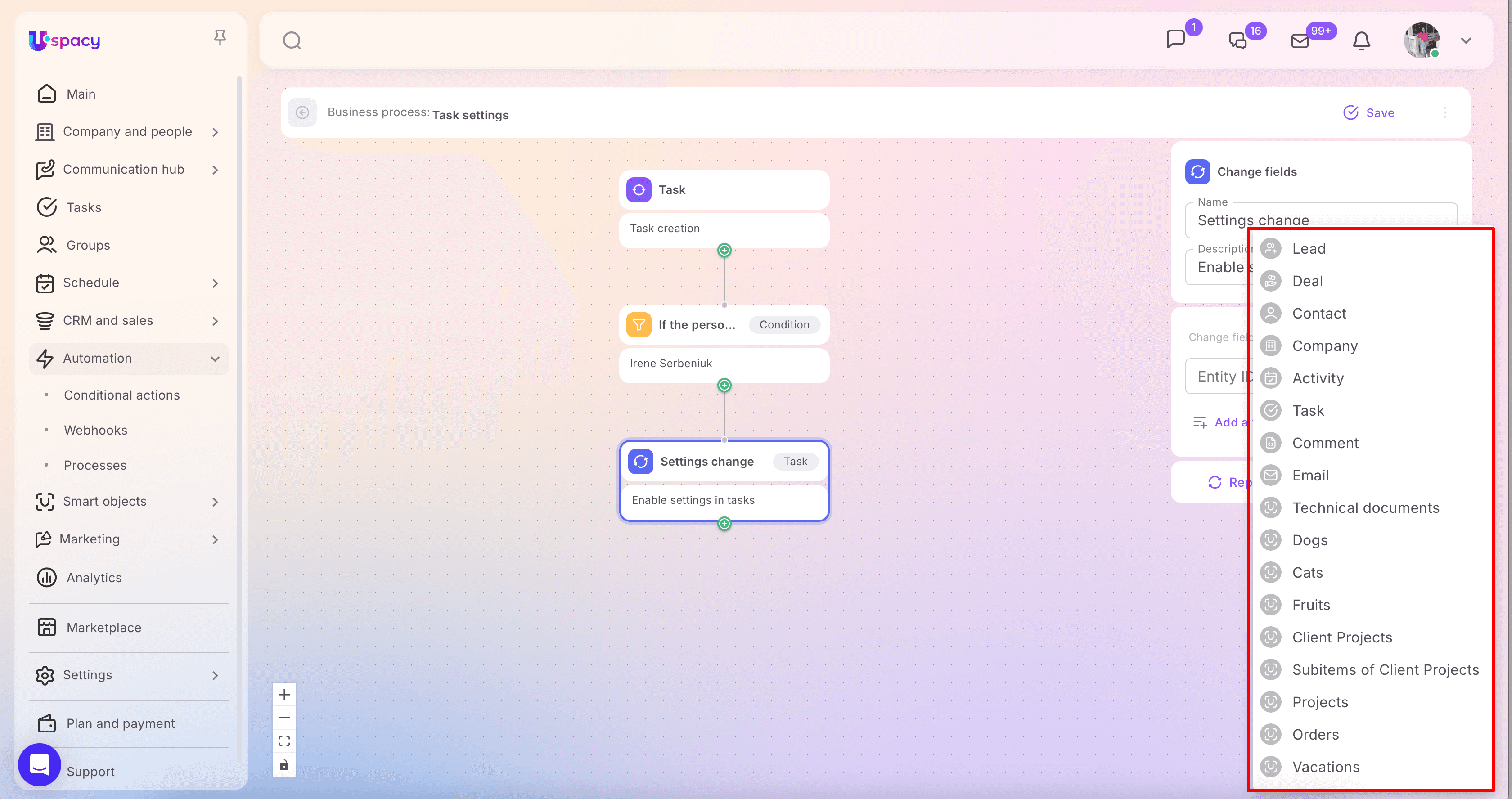Click the Save button
Screen dimensions: 1512x799
point(1369,112)
